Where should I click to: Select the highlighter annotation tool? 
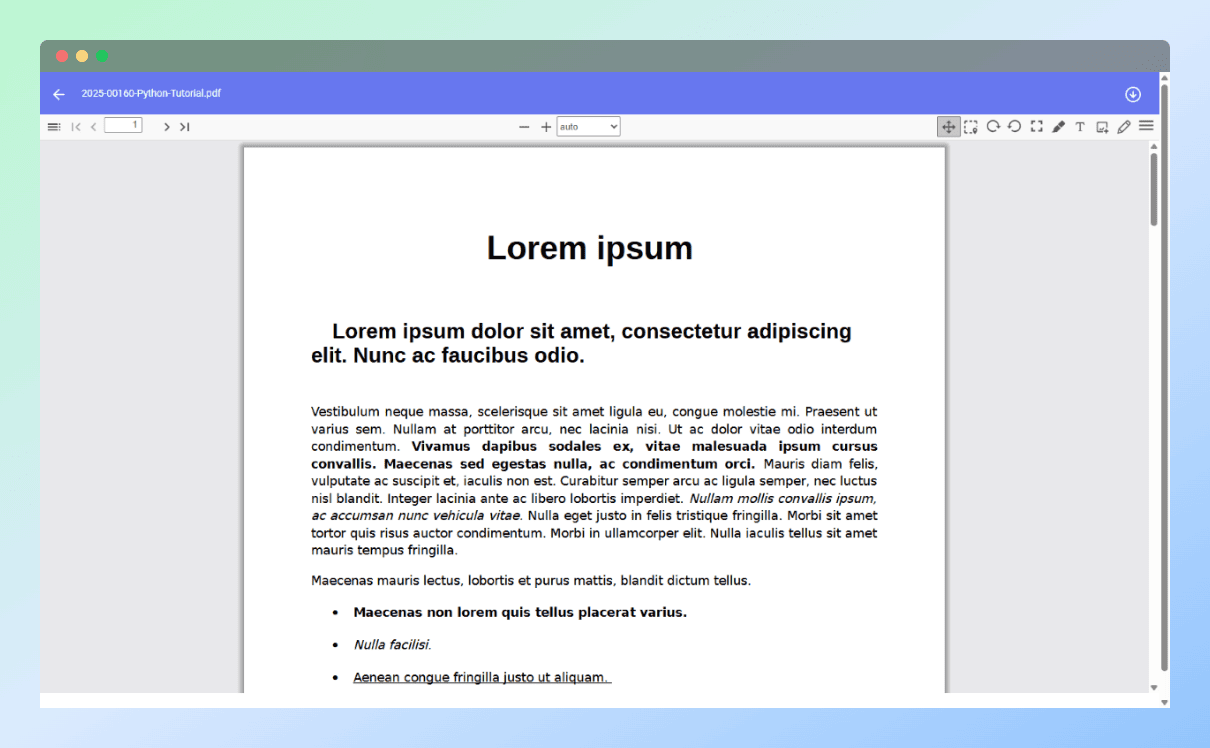[x=1058, y=126]
